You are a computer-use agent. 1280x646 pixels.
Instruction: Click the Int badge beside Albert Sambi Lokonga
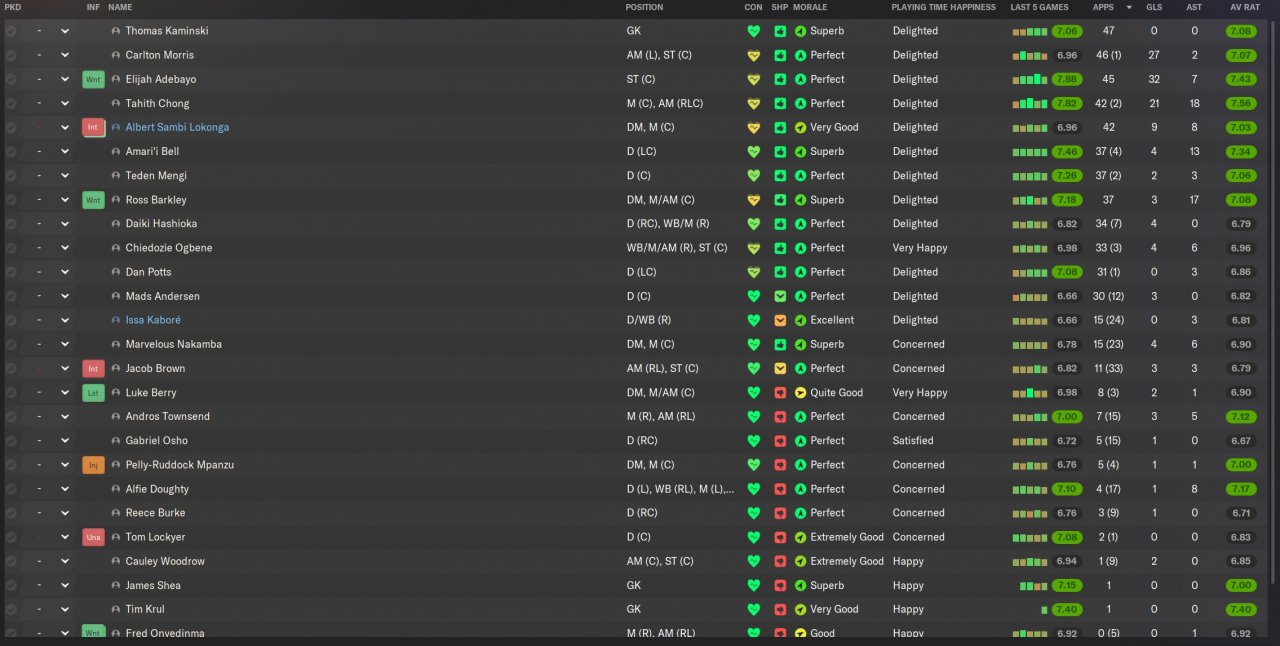[x=93, y=127]
